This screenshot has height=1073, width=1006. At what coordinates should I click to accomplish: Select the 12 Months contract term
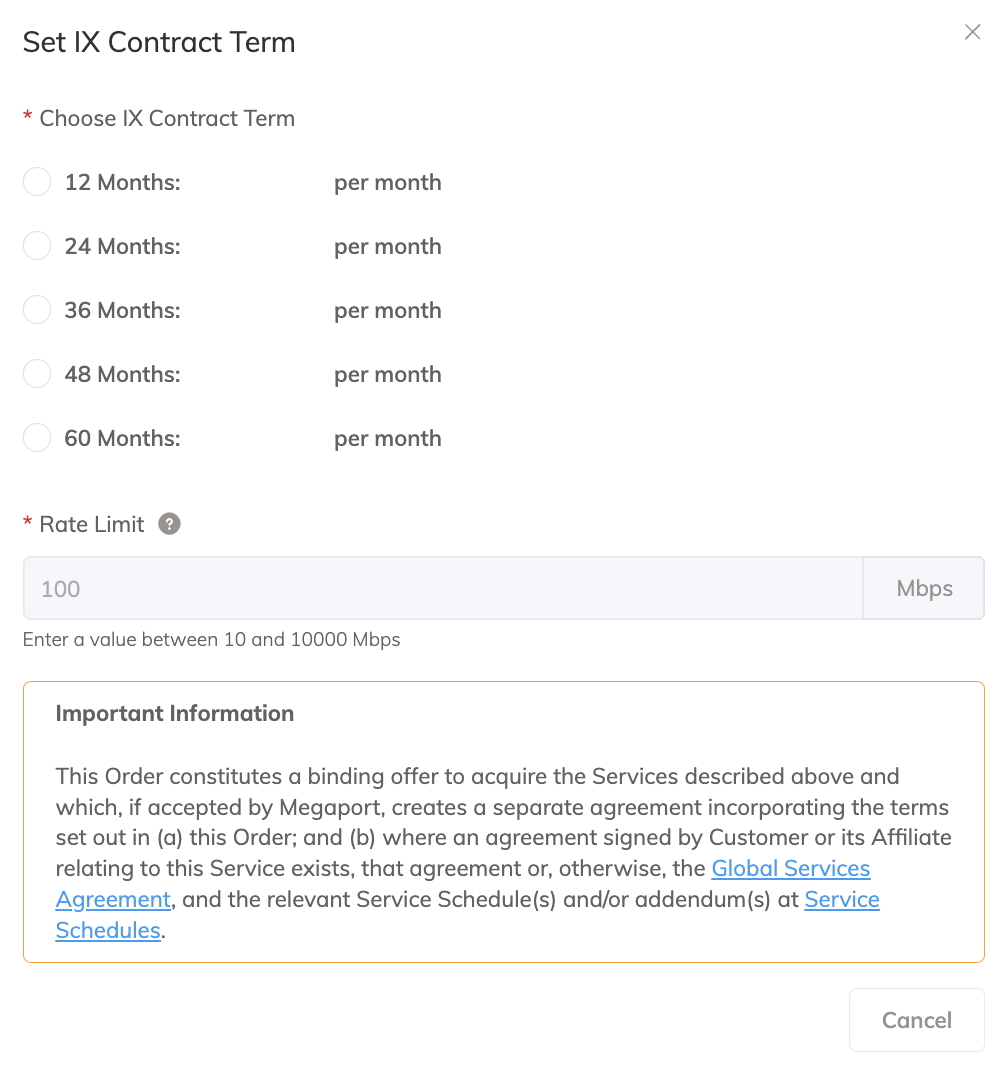click(x=36, y=181)
